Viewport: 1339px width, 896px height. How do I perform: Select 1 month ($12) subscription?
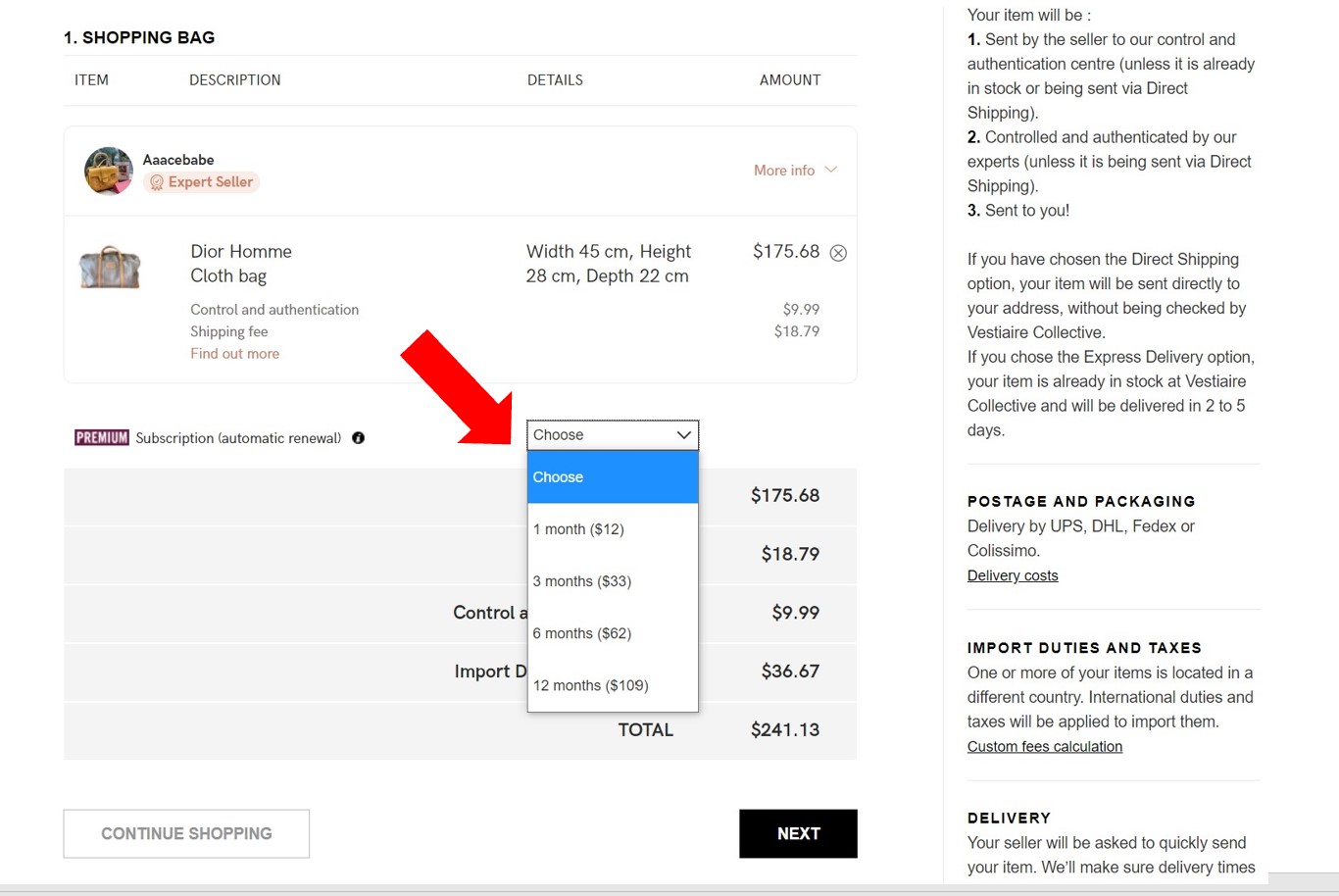click(x=613, y=529)
